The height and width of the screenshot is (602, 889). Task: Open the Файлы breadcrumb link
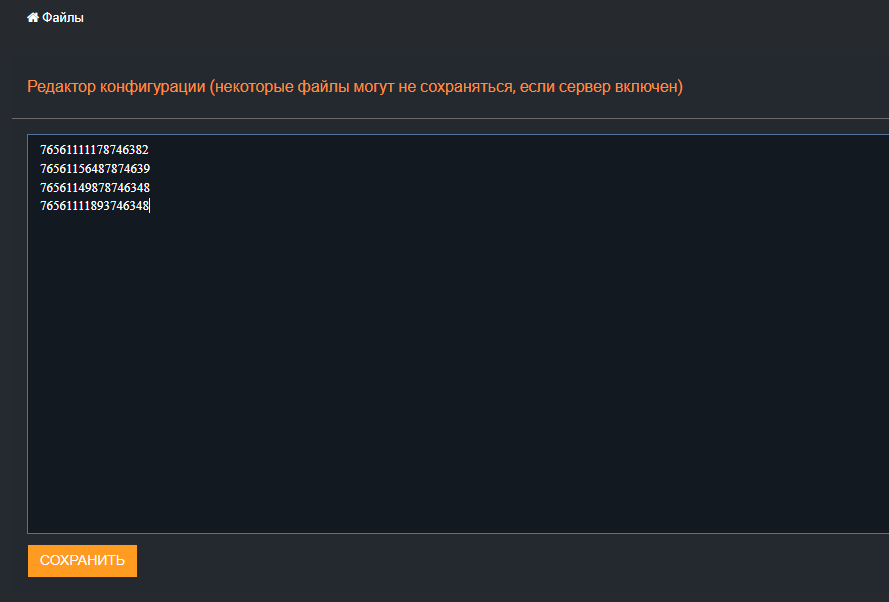click(62, 17)
